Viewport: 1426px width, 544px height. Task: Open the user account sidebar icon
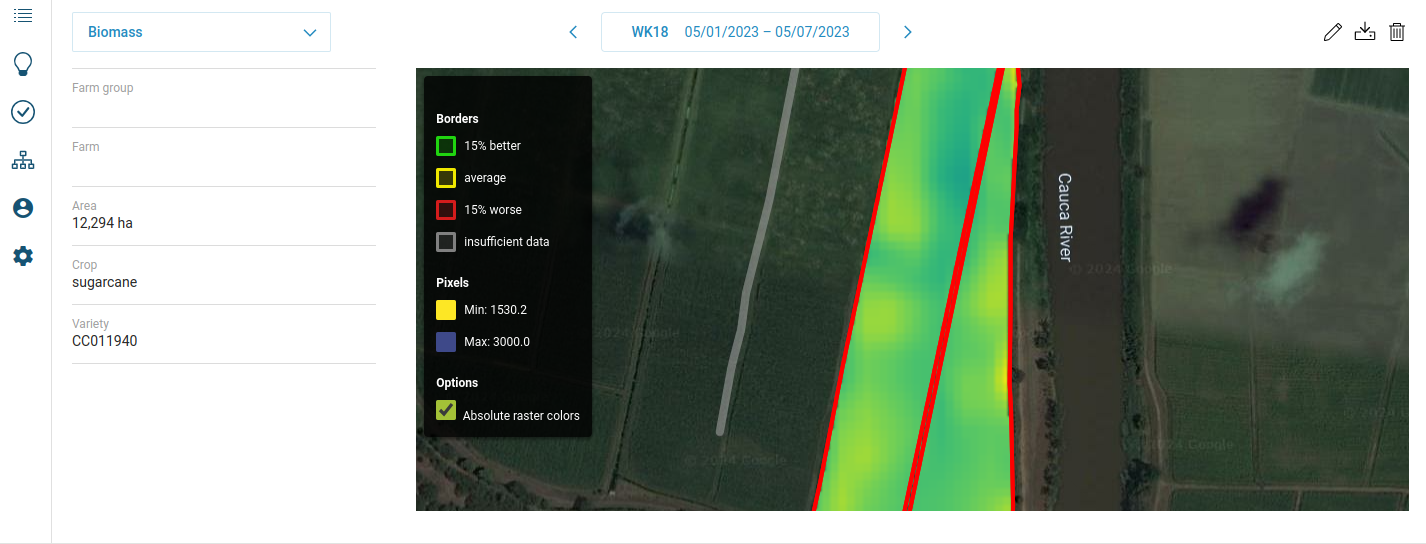(23, 208)
